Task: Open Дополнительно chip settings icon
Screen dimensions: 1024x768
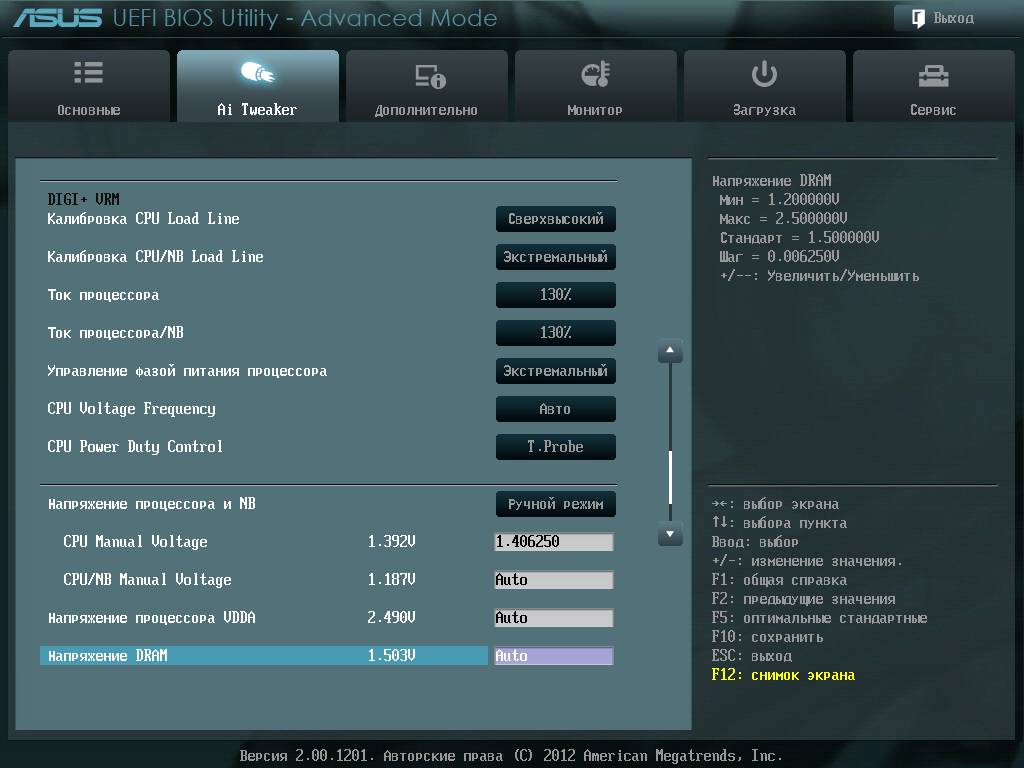Action: point(427,76)
